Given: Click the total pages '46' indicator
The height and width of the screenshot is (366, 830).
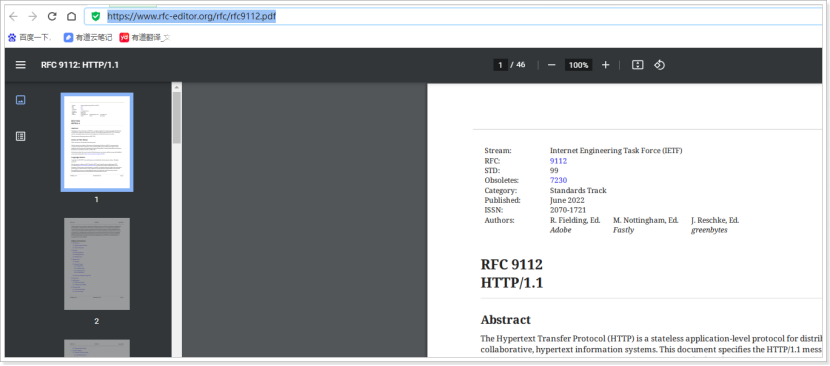Looking at the screenshot, I should pos(521,65).
